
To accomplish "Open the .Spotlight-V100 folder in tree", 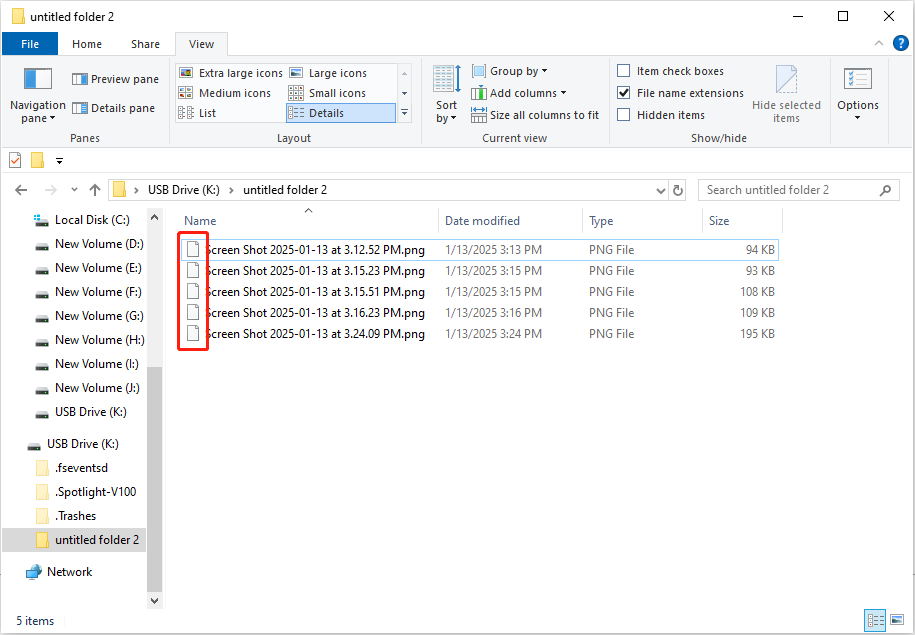I will (x=86, y=492).
